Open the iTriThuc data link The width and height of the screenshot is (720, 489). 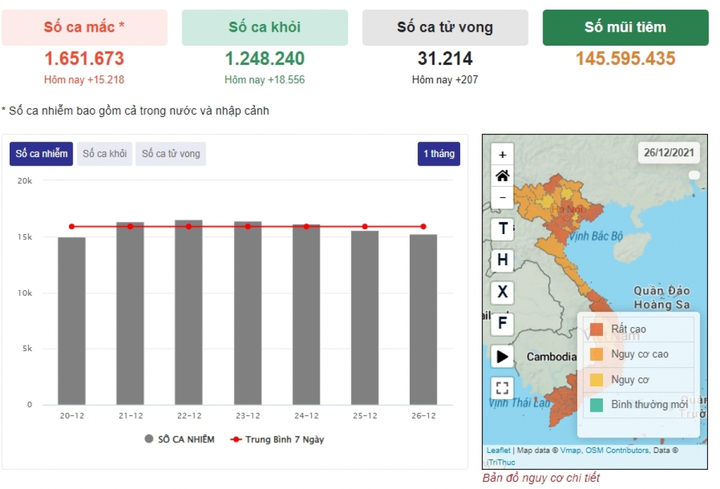tap(501, 462)
